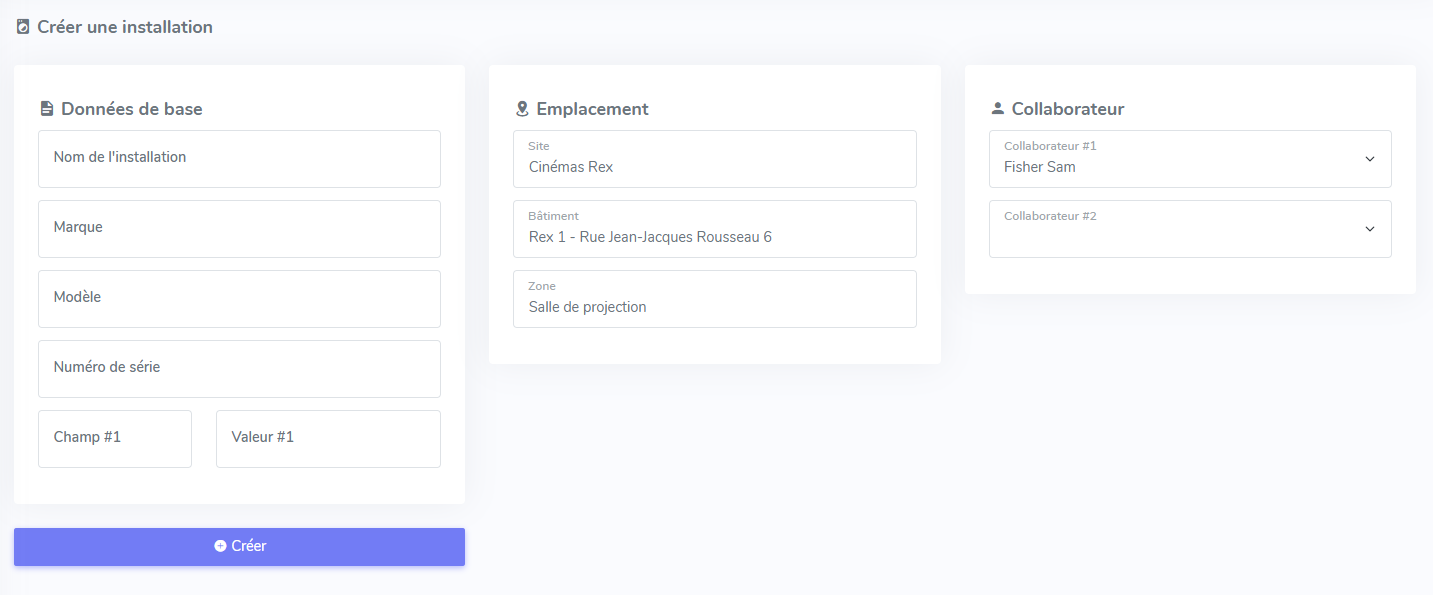Select the Bâtiment field with Rex 1 address

(714, 230)
